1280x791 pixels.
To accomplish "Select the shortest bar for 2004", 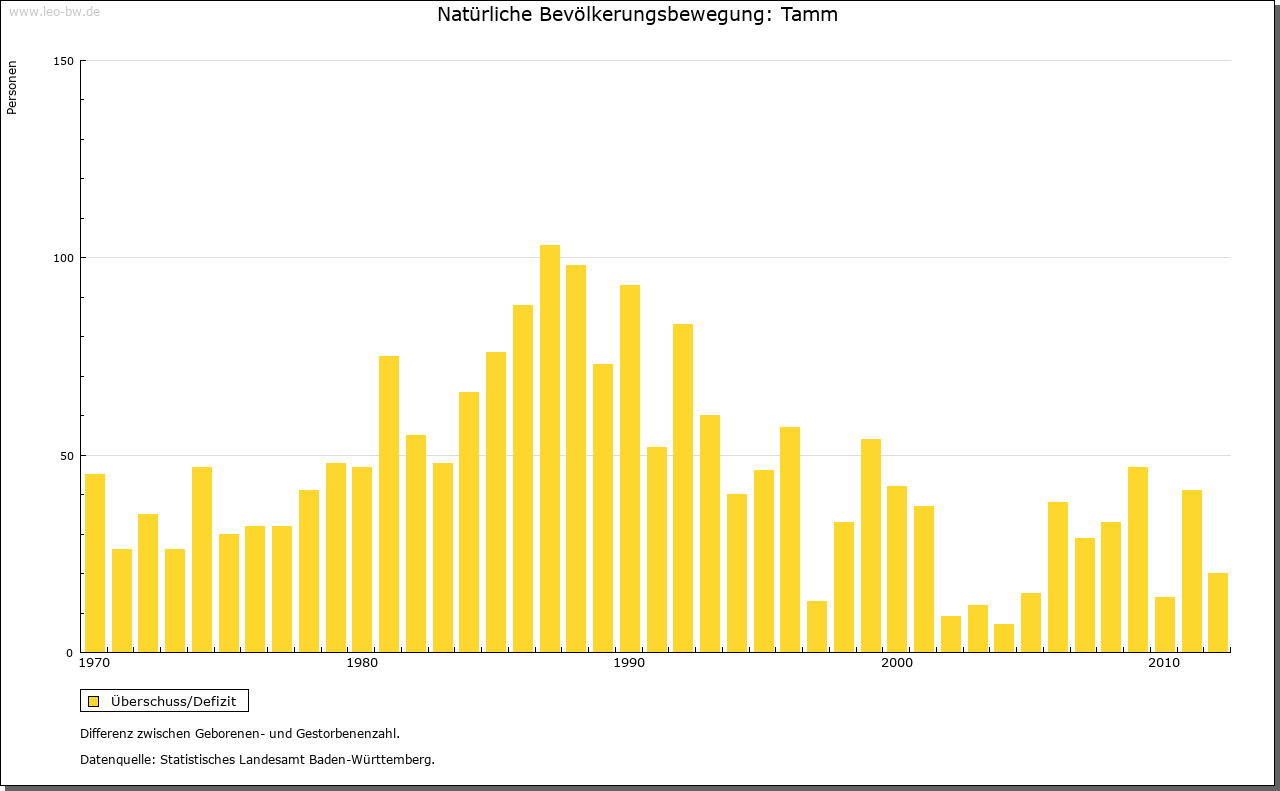I will (x=1004, y=638).
